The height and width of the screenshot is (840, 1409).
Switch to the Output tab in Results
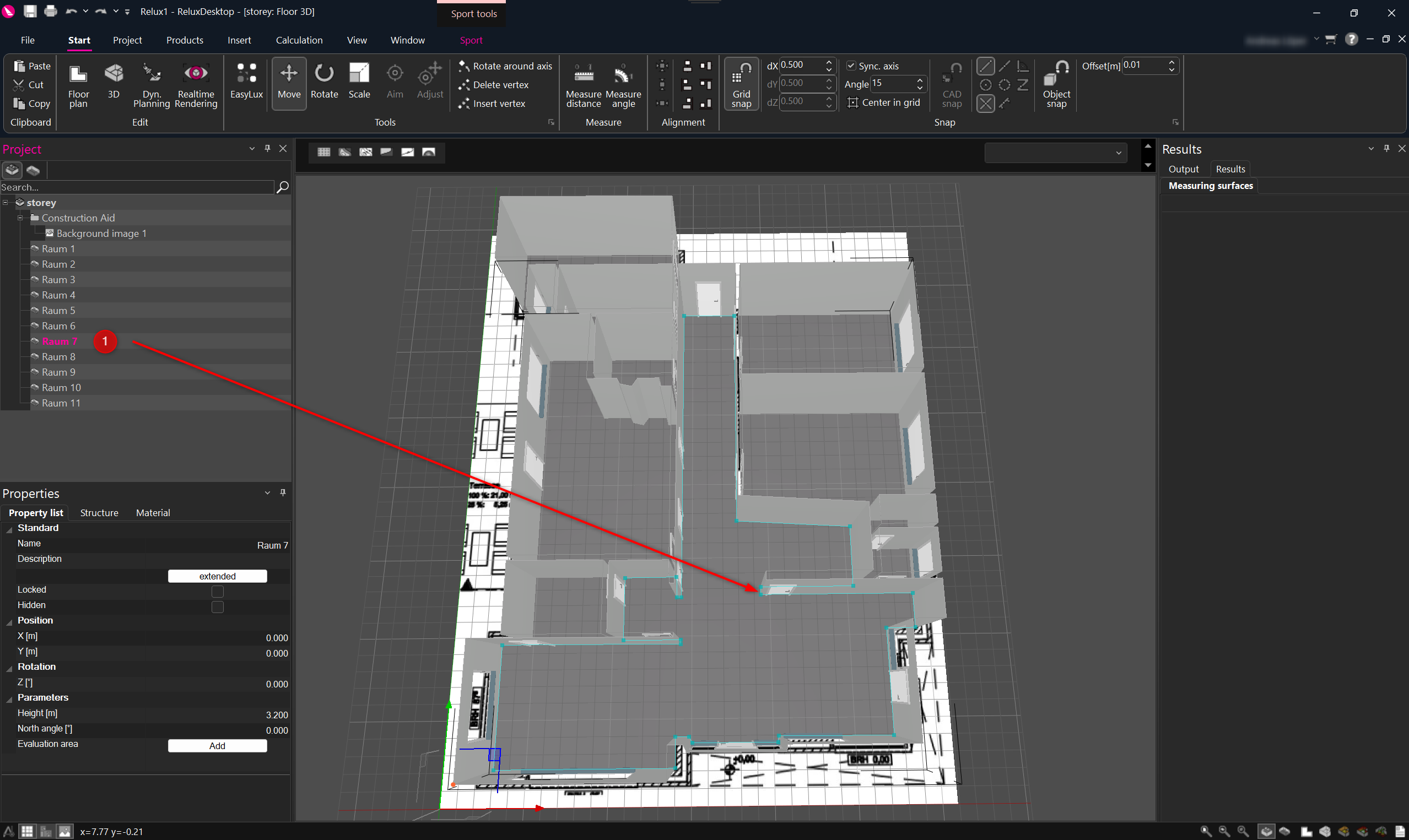tap(1183, 169)
